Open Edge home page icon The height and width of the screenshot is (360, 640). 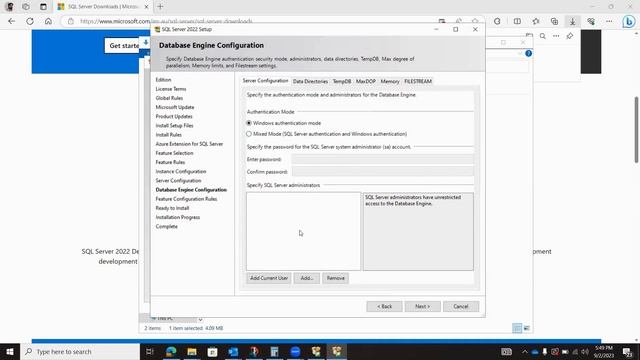pyautogui.click(x=48, y=21)
